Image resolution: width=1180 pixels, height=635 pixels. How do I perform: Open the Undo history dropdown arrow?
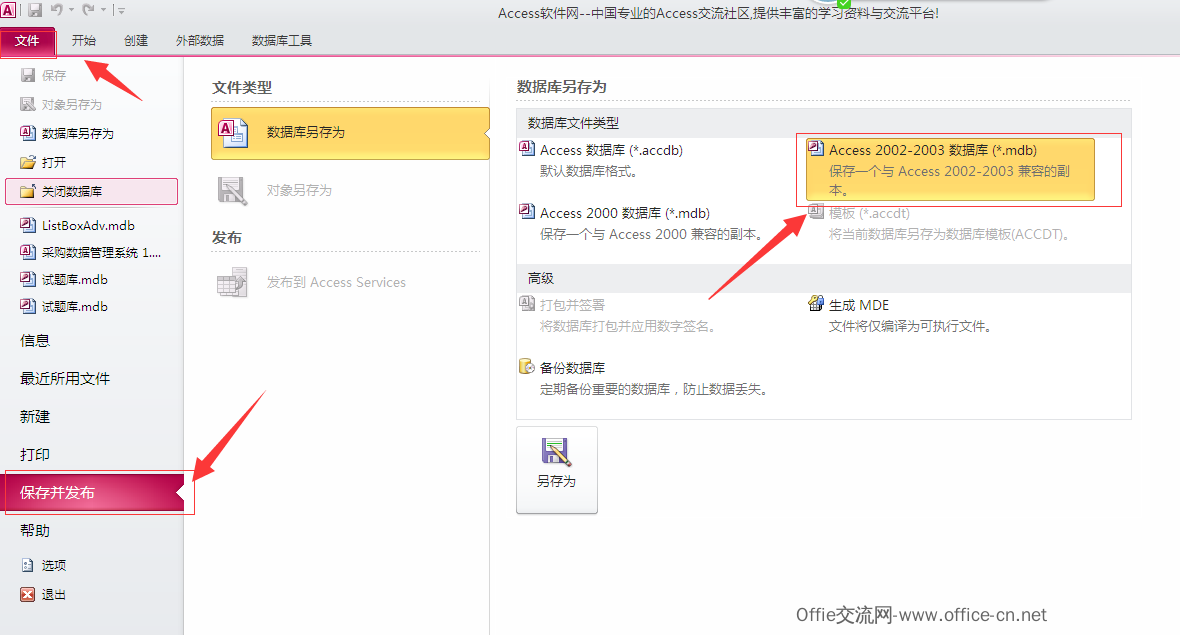click(x=71, y=11)
